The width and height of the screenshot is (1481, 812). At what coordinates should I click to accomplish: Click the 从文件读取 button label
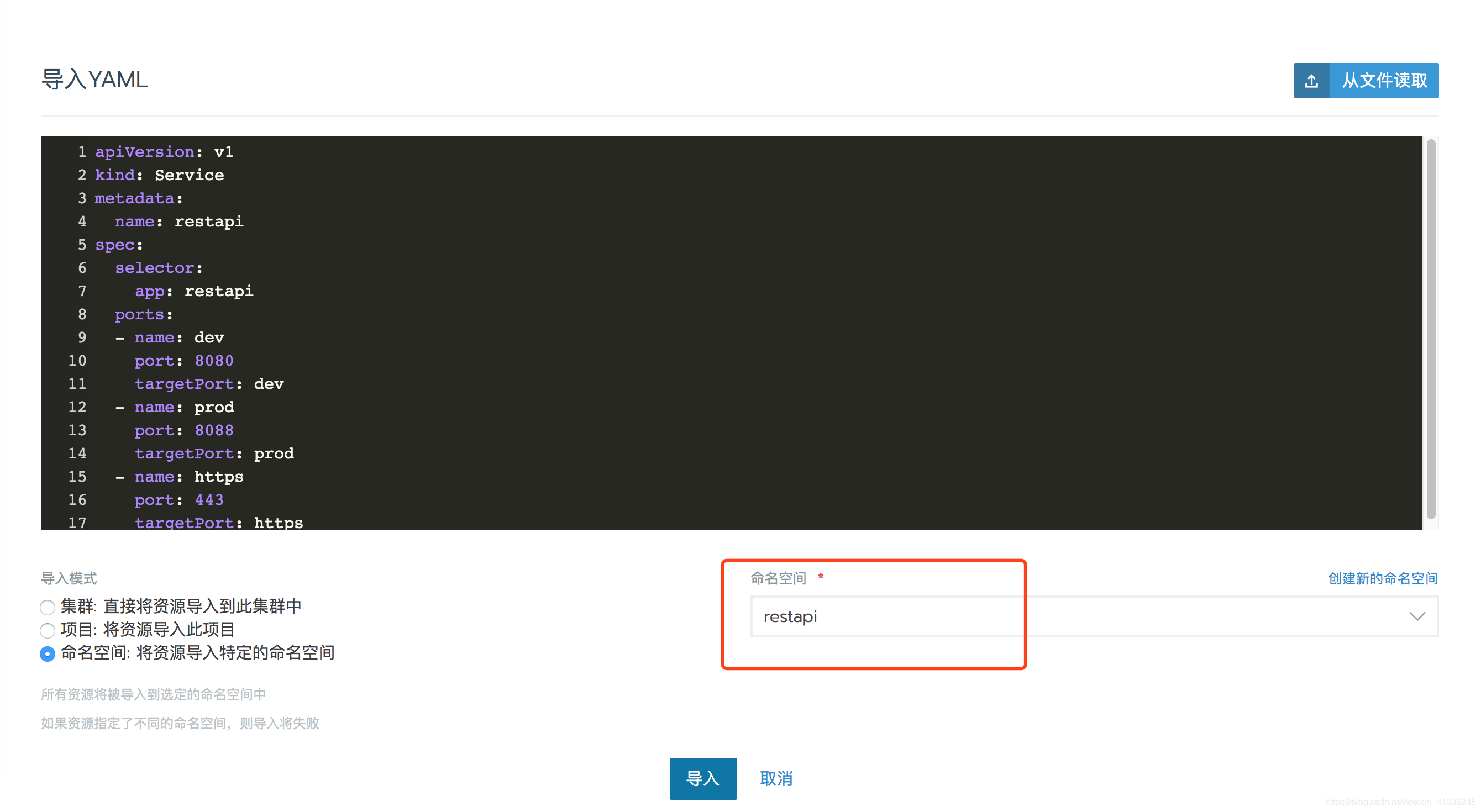(1384, 81)
